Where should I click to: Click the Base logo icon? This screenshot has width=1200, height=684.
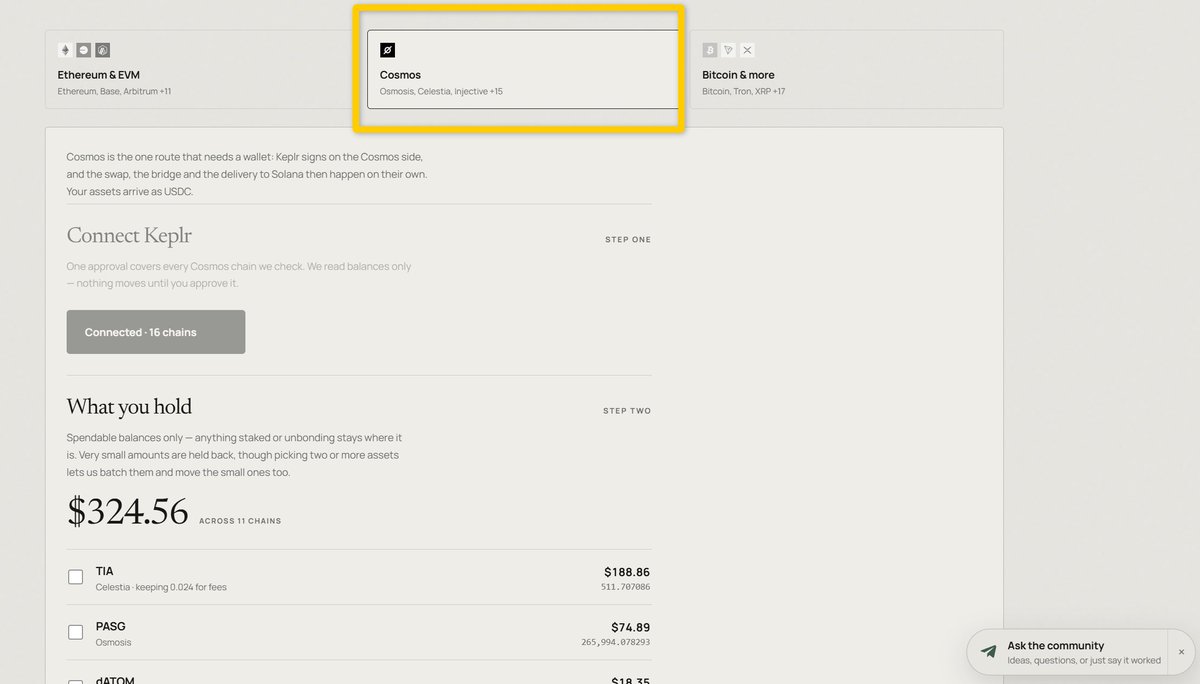[x=84, y=50]
